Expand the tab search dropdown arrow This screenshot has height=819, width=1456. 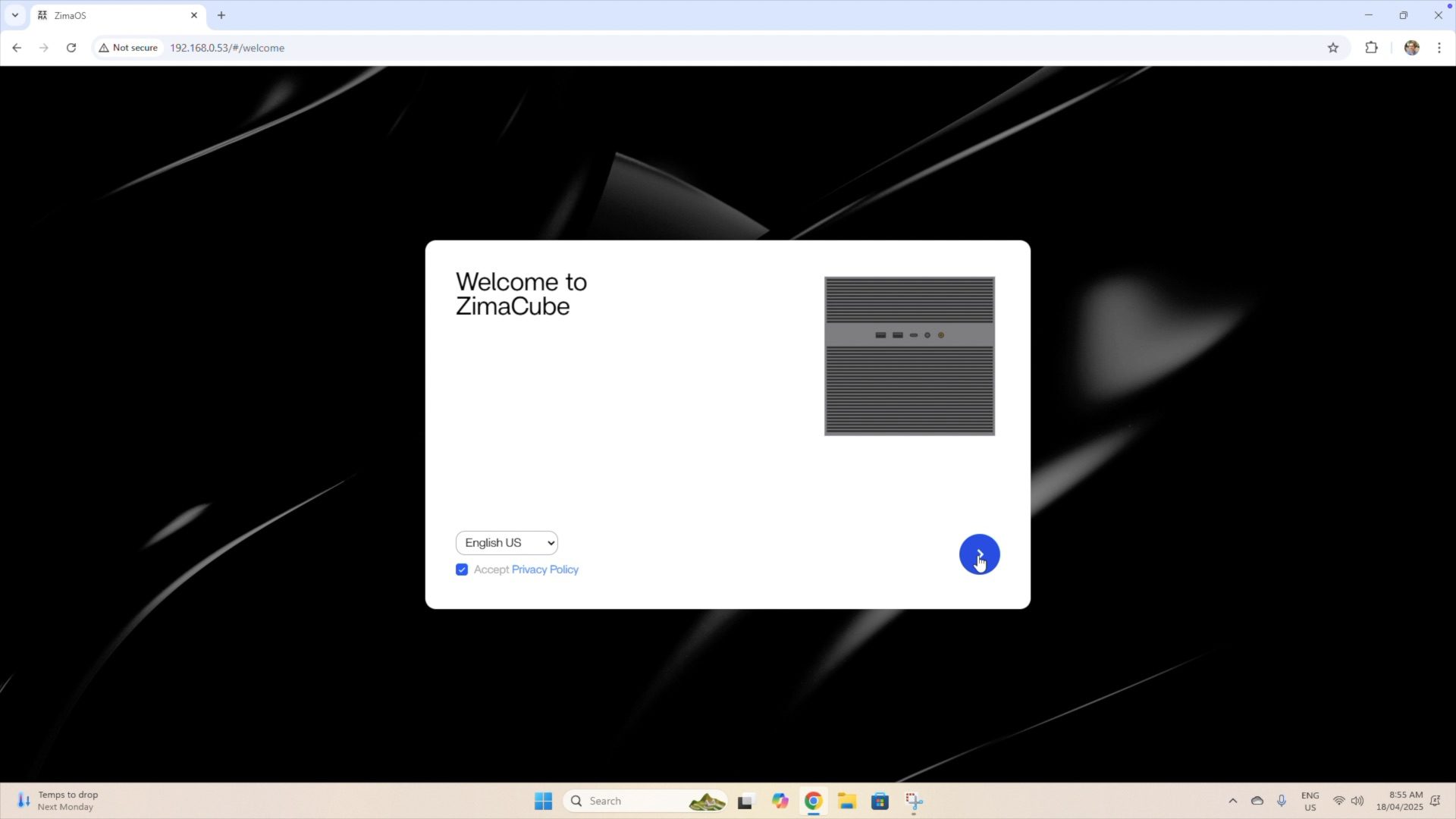[x=15, y=15]
